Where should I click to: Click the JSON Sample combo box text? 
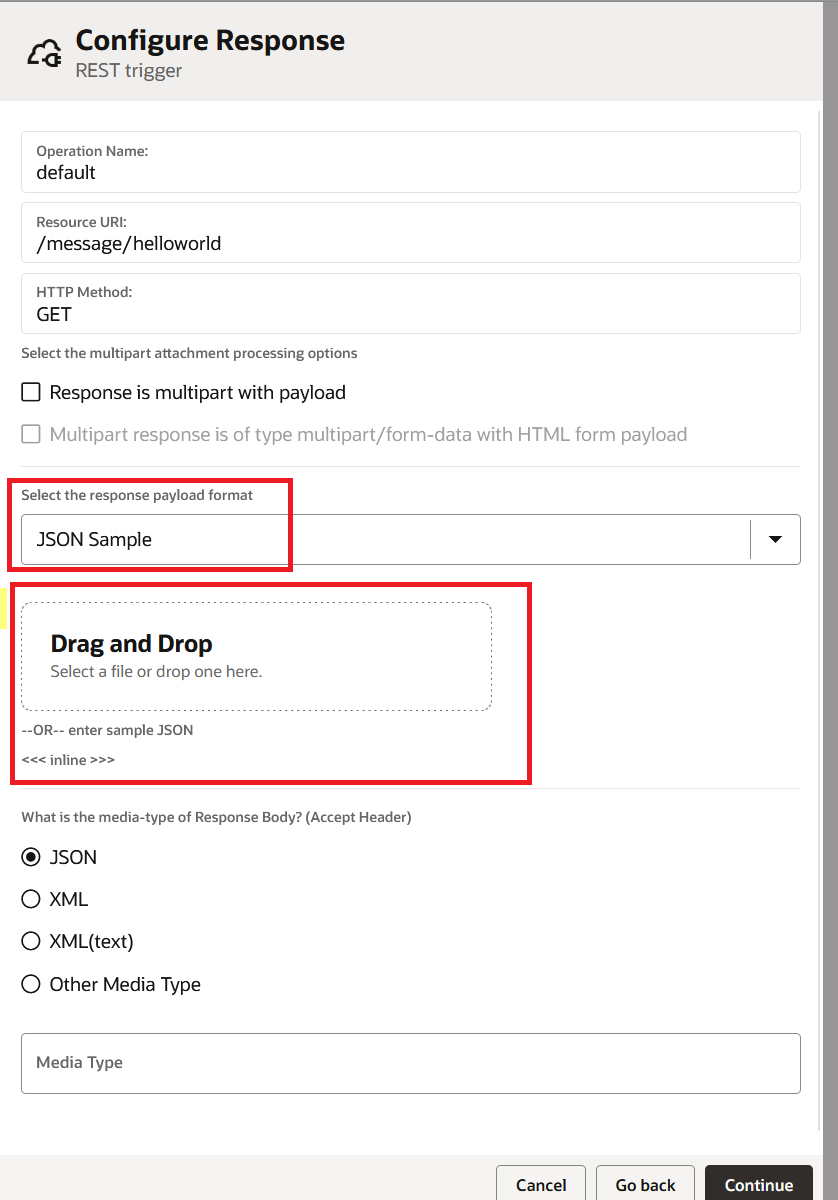click(x=94, y=540)
